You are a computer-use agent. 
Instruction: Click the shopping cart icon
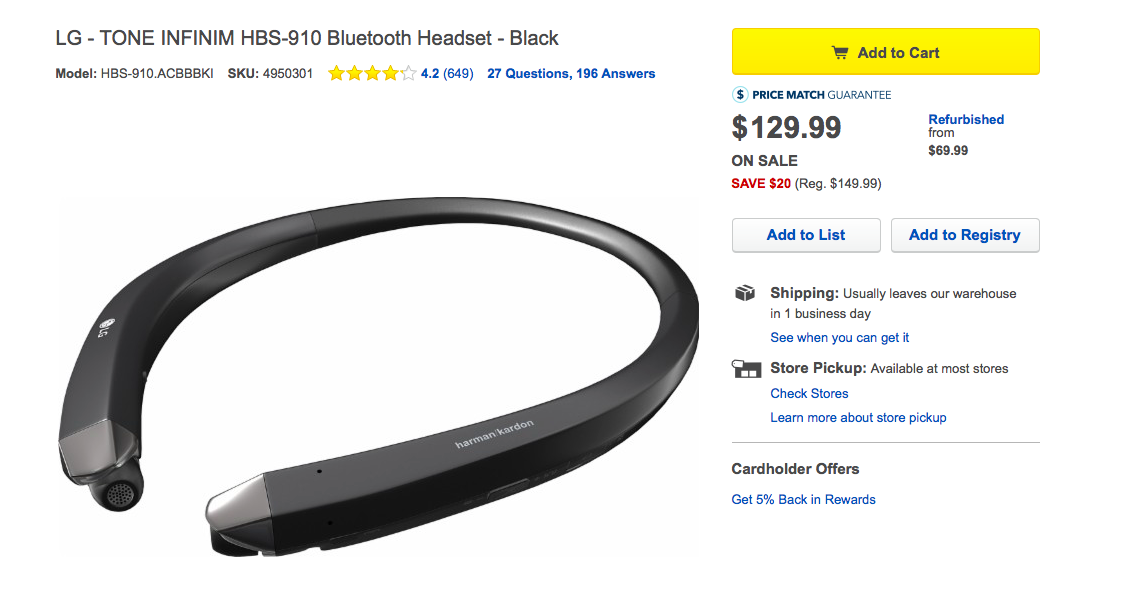point(840,53)
